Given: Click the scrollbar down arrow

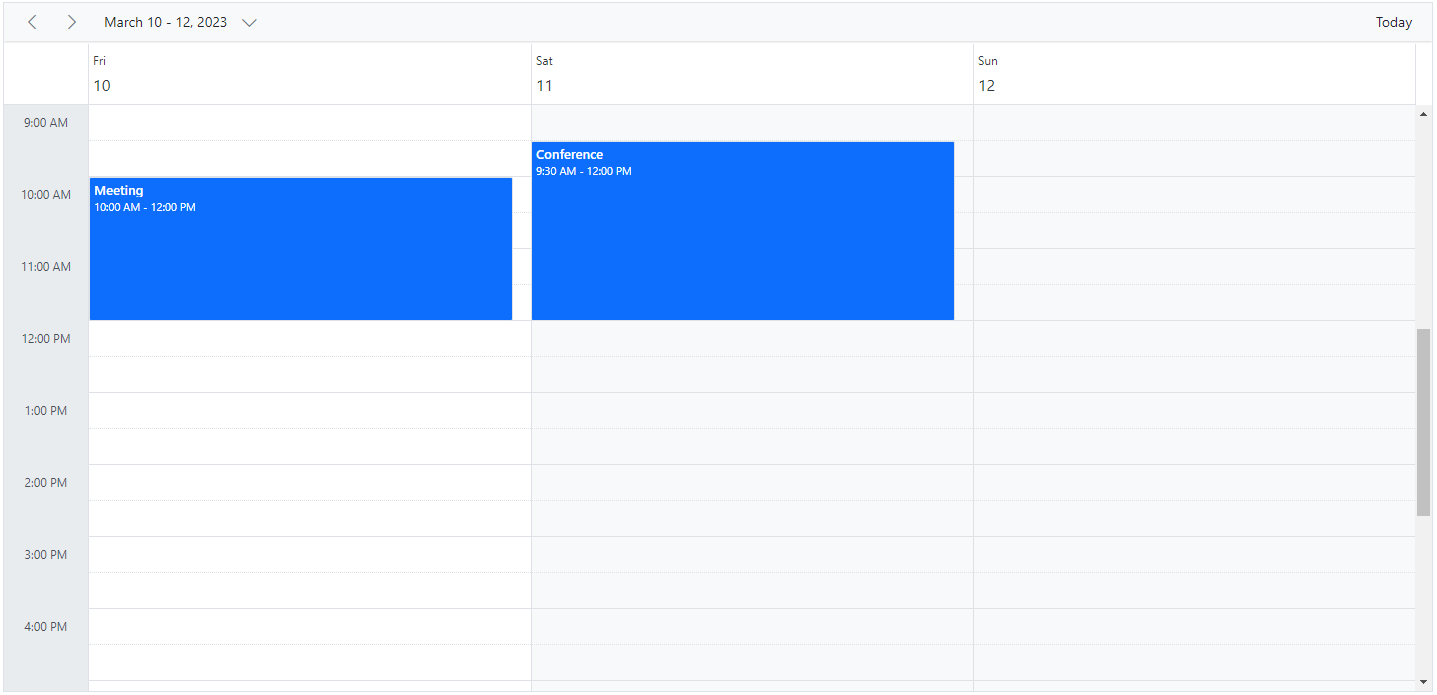Looking at the screenshot, I should pos(1423,682).
